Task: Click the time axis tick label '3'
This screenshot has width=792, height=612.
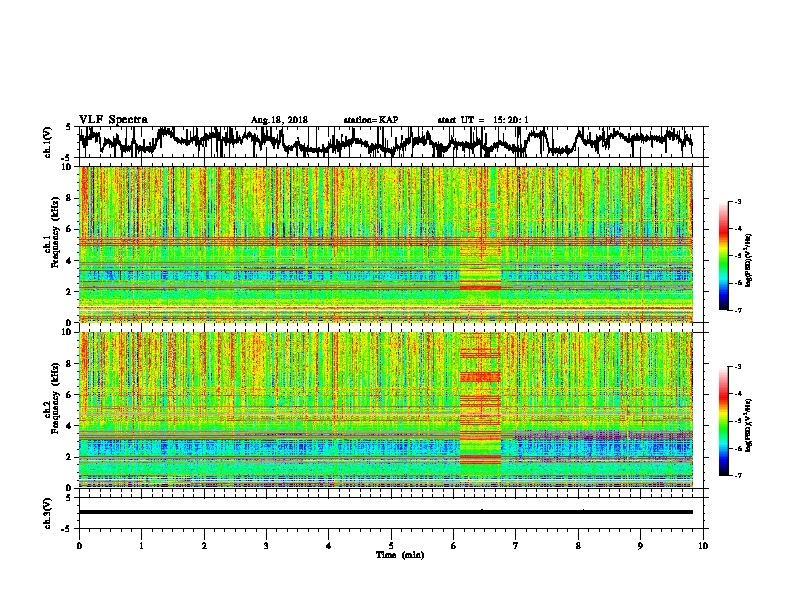Action: (266, 546)
